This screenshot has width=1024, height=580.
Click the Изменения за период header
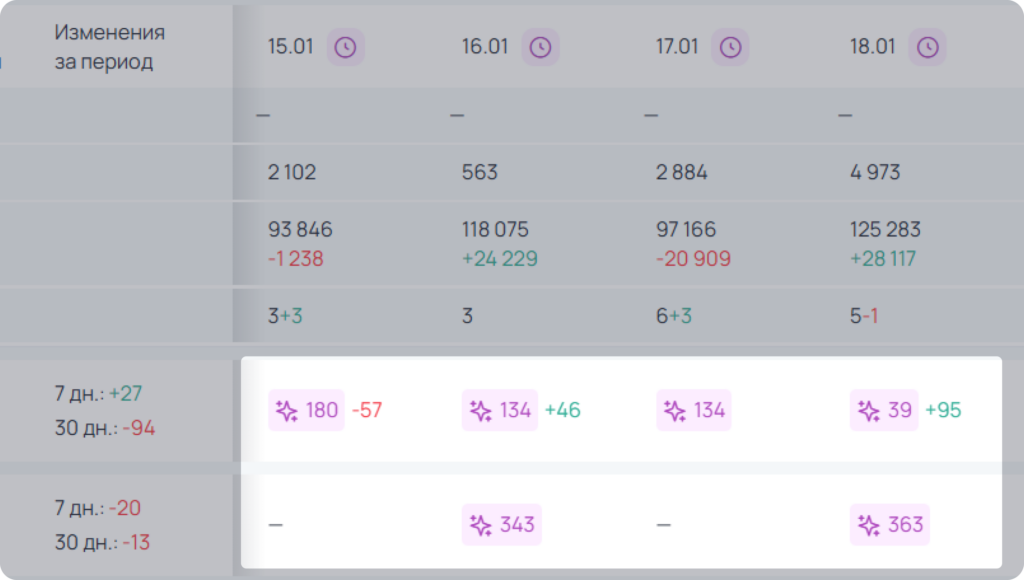pyautogui.click(x=109, y=47)
